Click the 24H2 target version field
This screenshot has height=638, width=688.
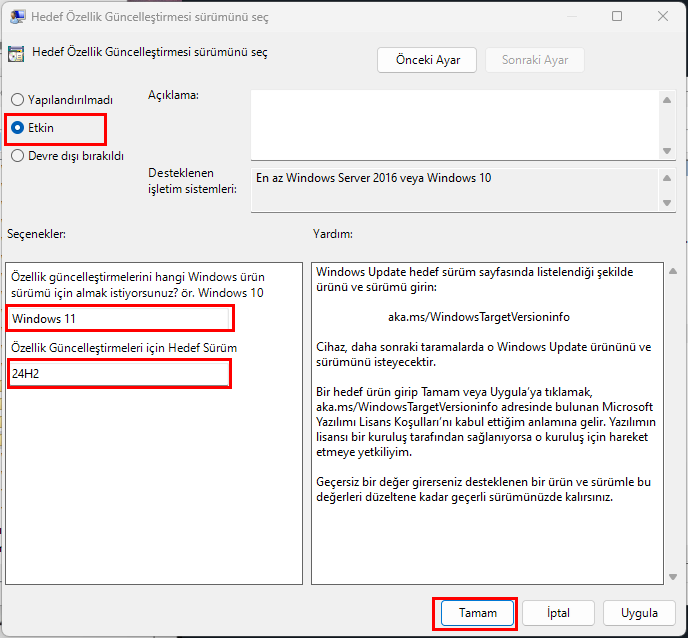pyautogui.click(x=119, y=374)
